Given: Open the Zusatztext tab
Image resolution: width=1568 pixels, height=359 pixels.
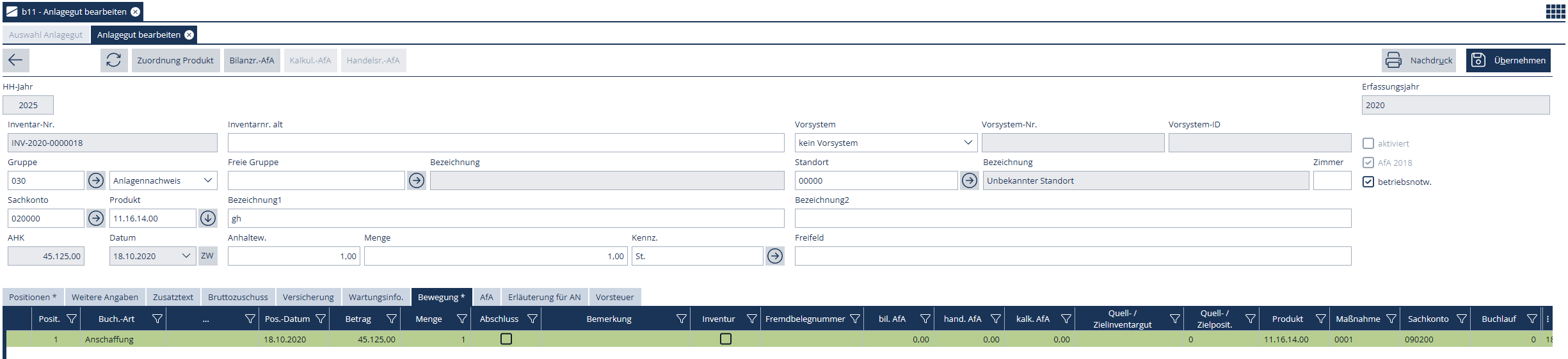Looking at the screenshot, I should (173, 297).
